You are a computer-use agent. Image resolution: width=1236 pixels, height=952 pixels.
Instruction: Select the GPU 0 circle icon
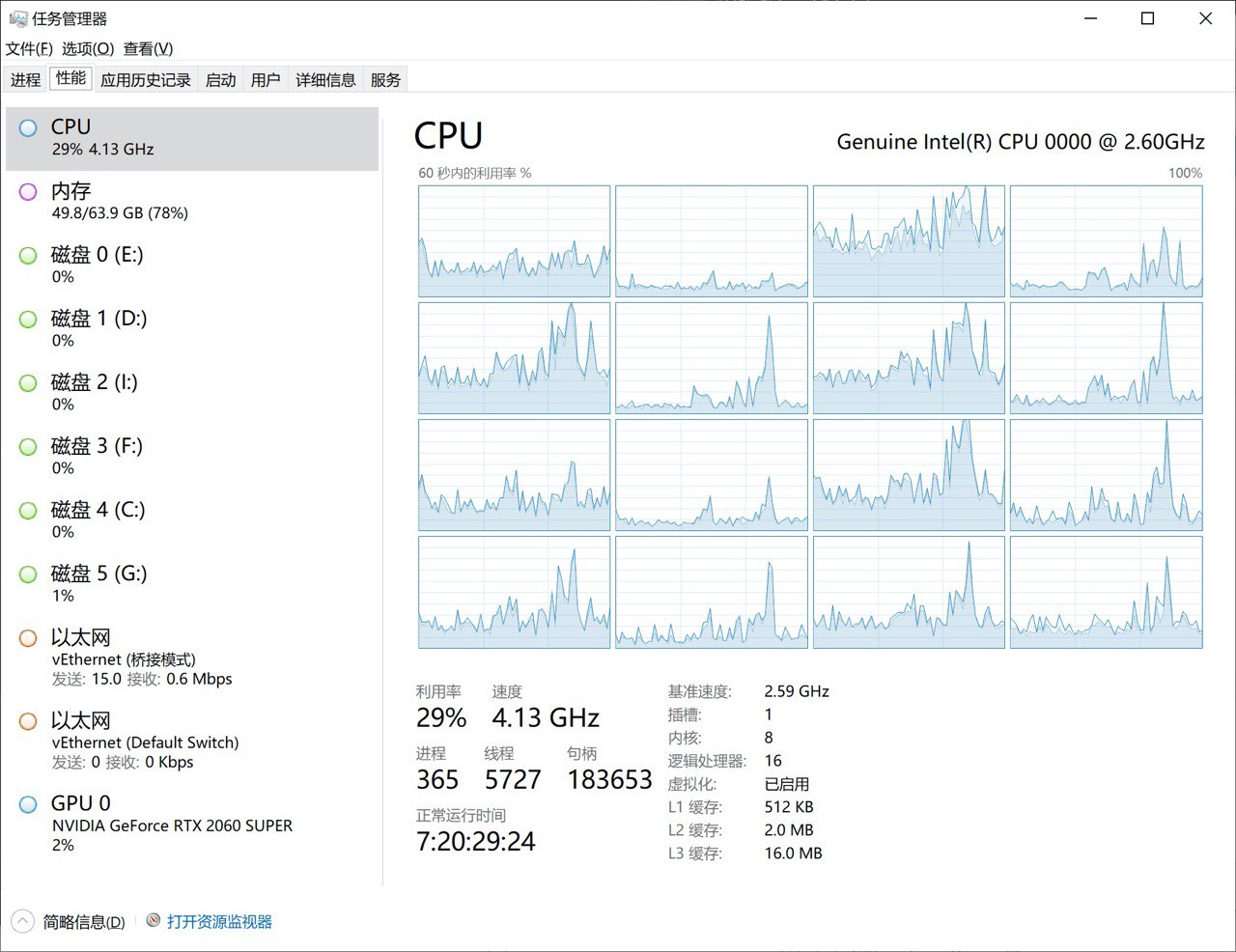(x=29, y=803)
